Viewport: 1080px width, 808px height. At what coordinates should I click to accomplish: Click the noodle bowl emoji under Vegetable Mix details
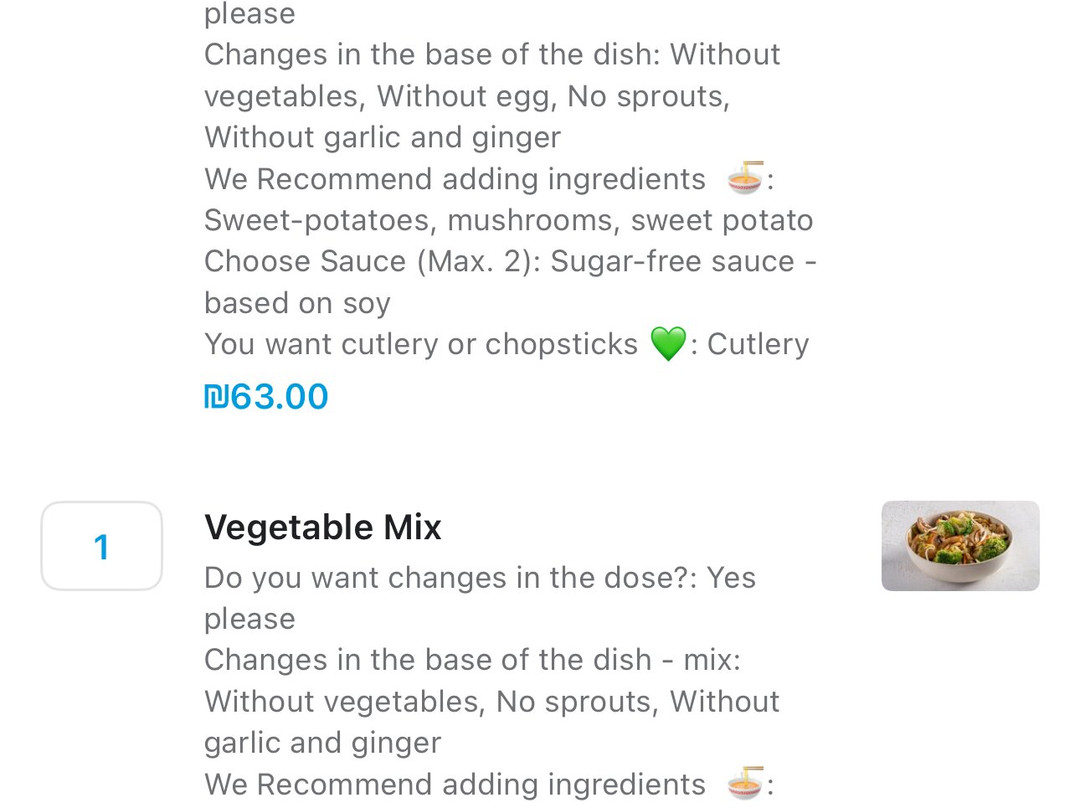[x=745, y=784]
